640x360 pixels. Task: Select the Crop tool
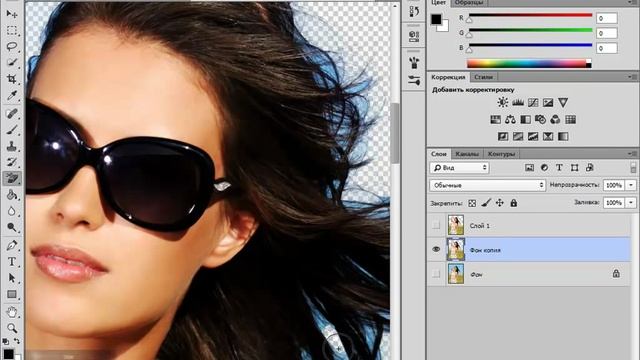click(x=11, y=78)
